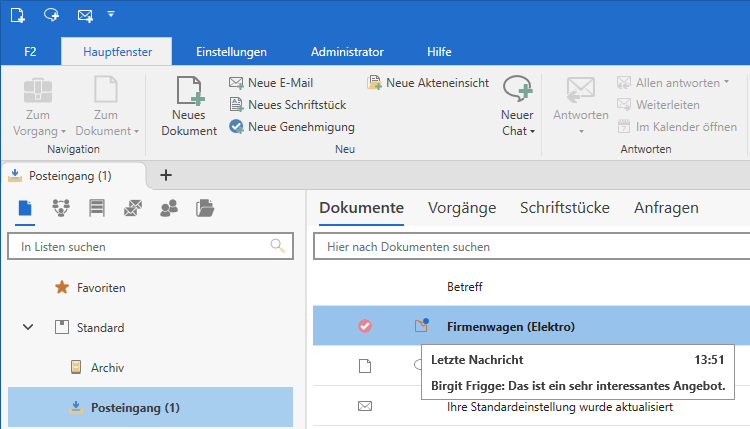Open Favoriten in the sidebar
Image resolution: width=750 pixels, height=429 pixels.
tap(101, 287)
